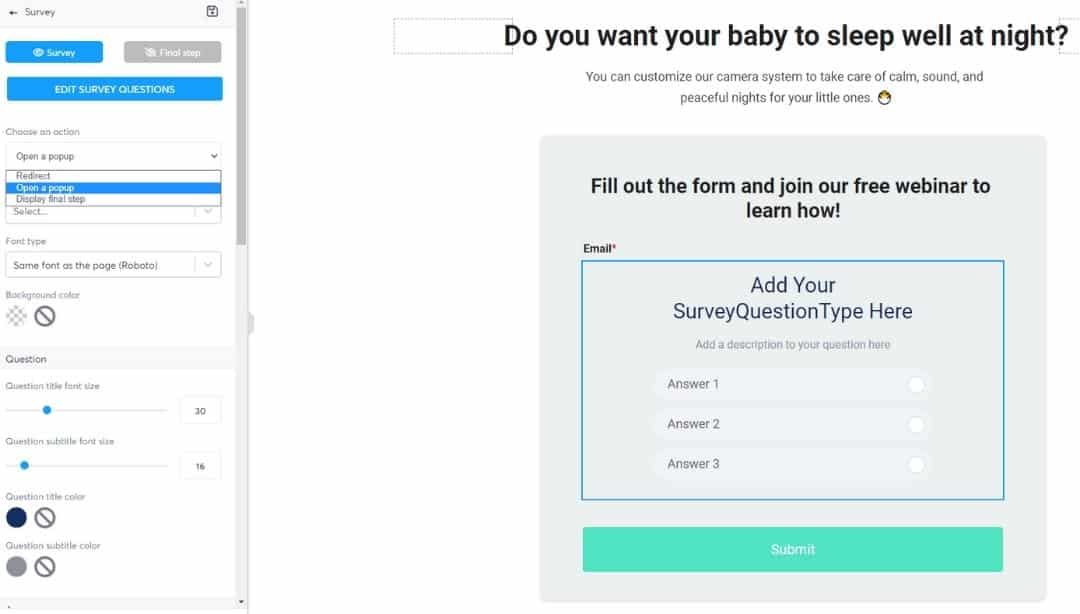This screenshot has width=1080, height=614.
Task: Select the Answer 3 radio button
Action: tap(918, 464)
